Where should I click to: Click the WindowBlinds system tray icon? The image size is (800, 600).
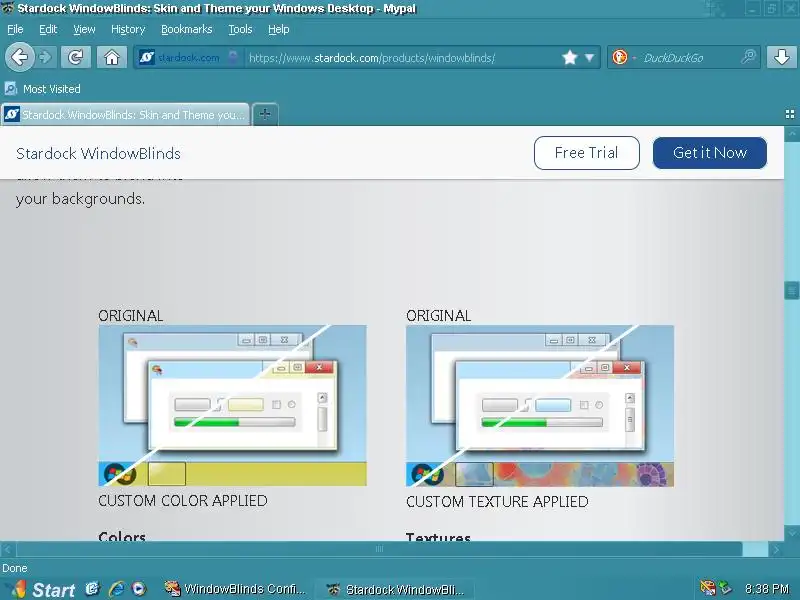(708, 588)
